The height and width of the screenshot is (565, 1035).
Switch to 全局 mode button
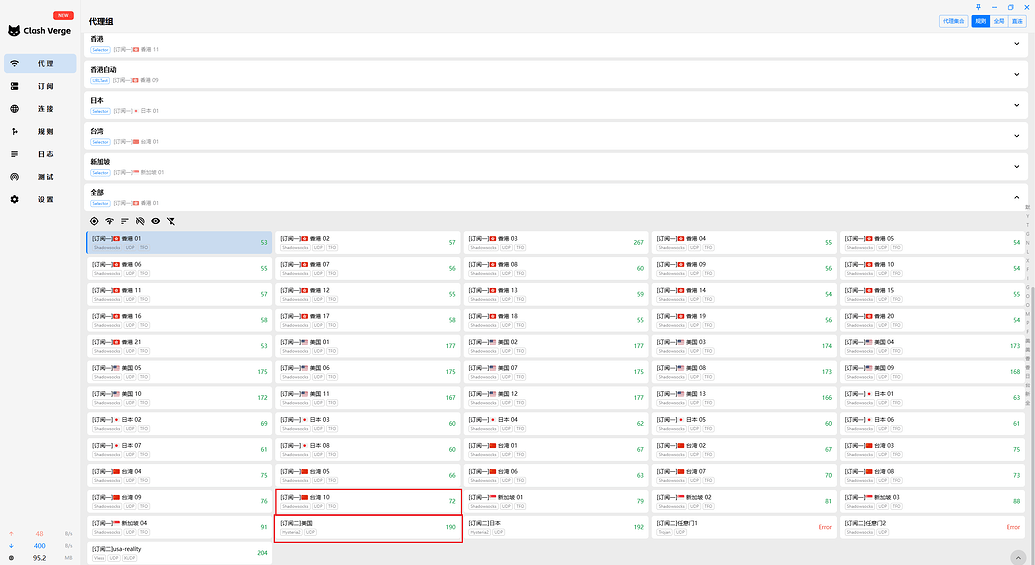pos(999,21)
